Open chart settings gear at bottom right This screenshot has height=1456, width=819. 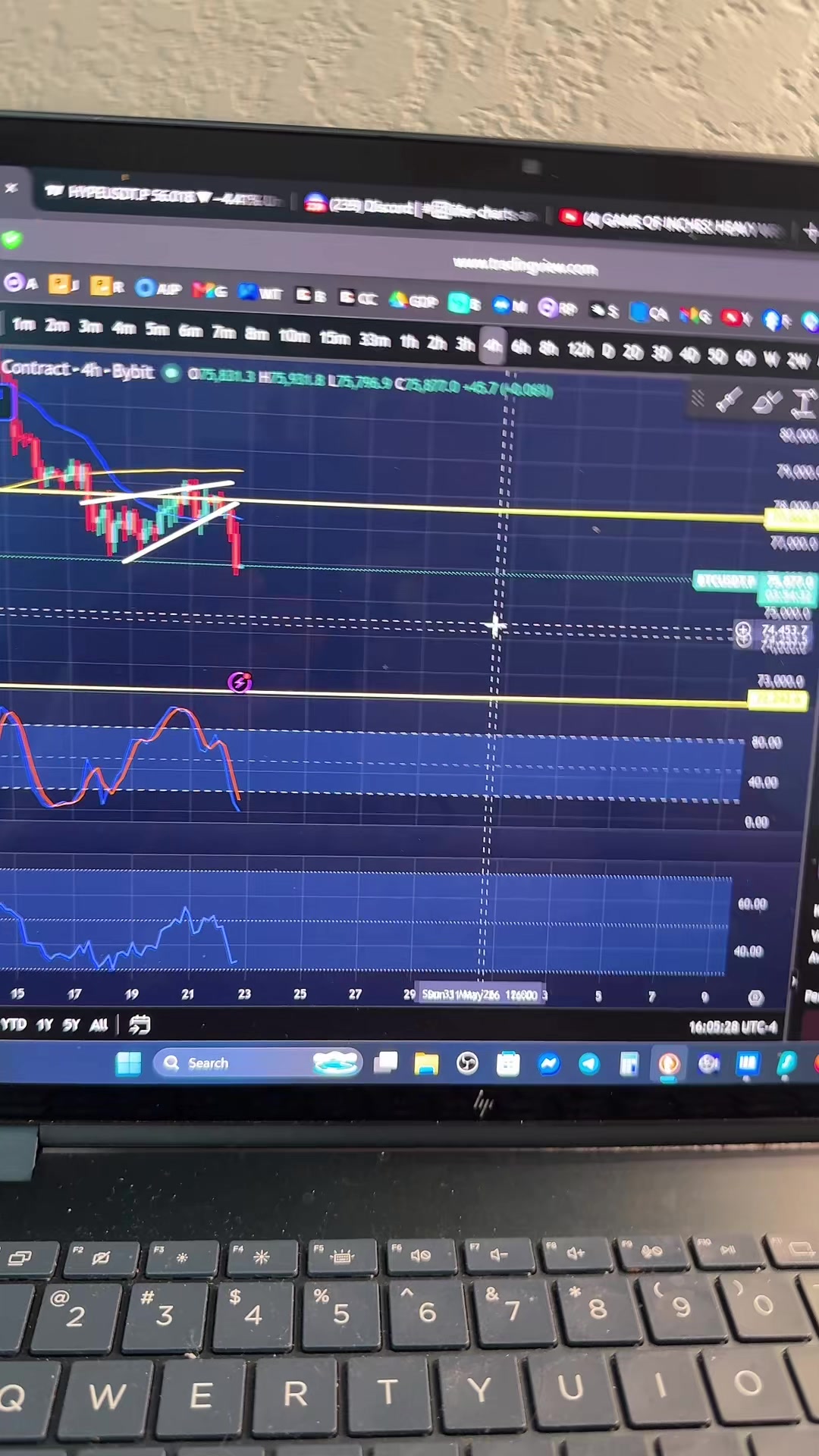coord(755,997)
